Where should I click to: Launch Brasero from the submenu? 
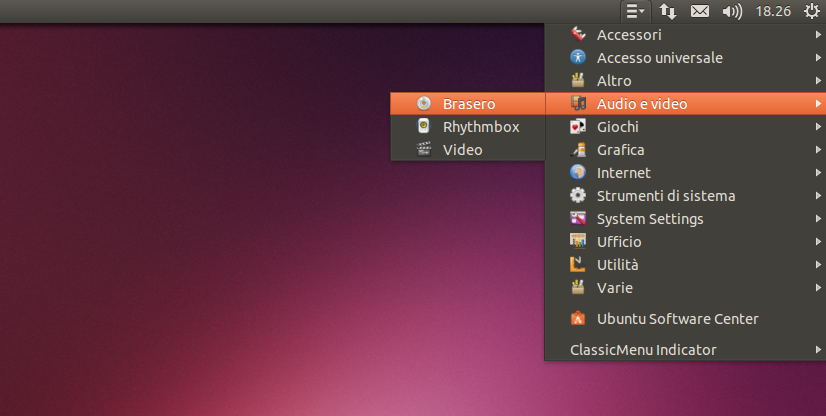point(468,104)
